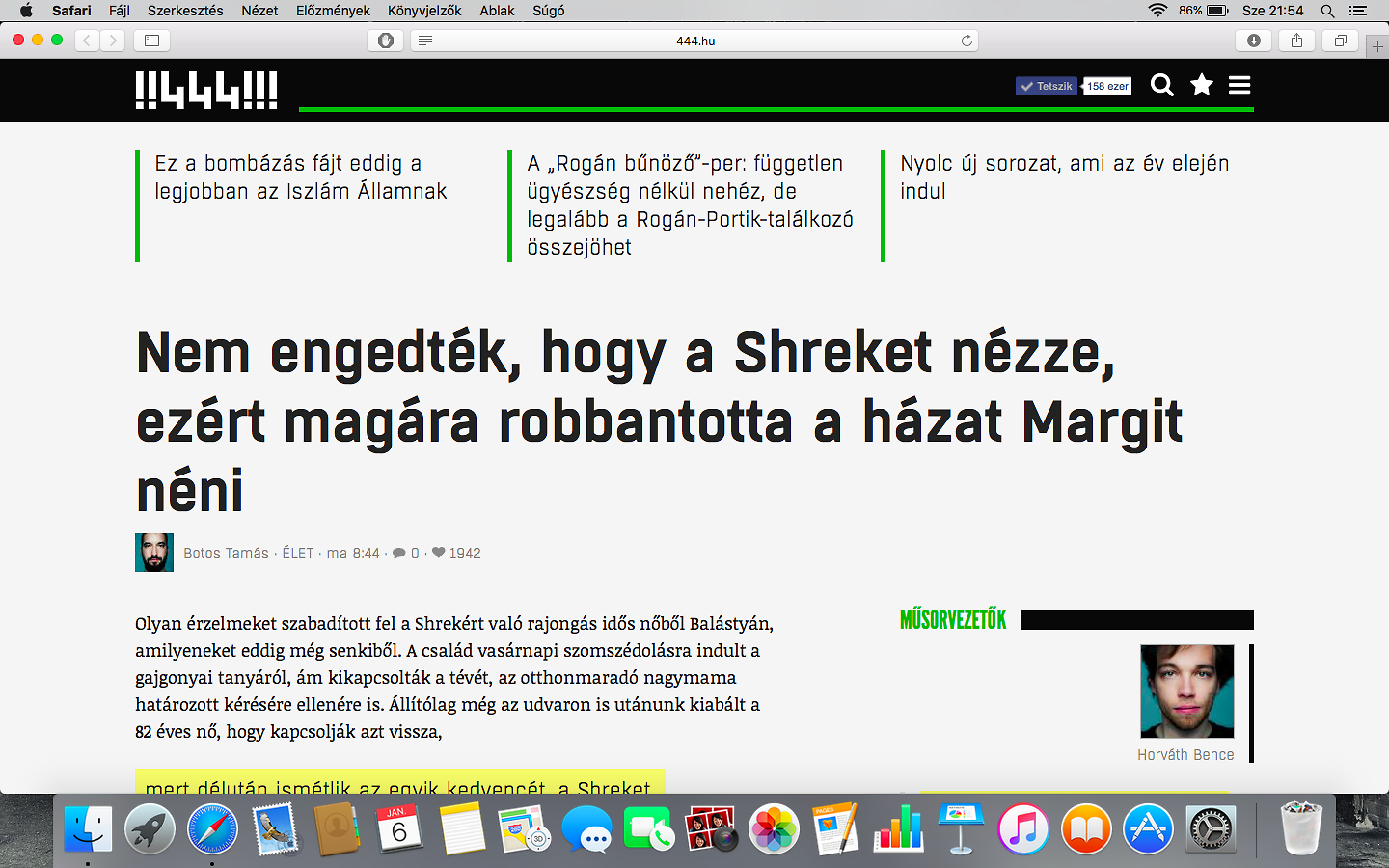Viewport: 1389px width, 868px height.
Task: Open the article about Iszlám Állam bombing
Action: (300, 177)
